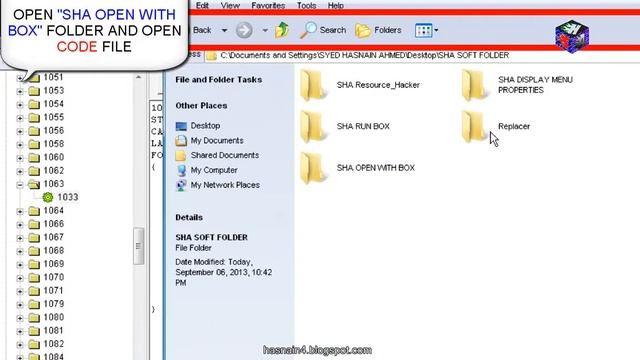Click the My Computer icon

pos(181,170)
